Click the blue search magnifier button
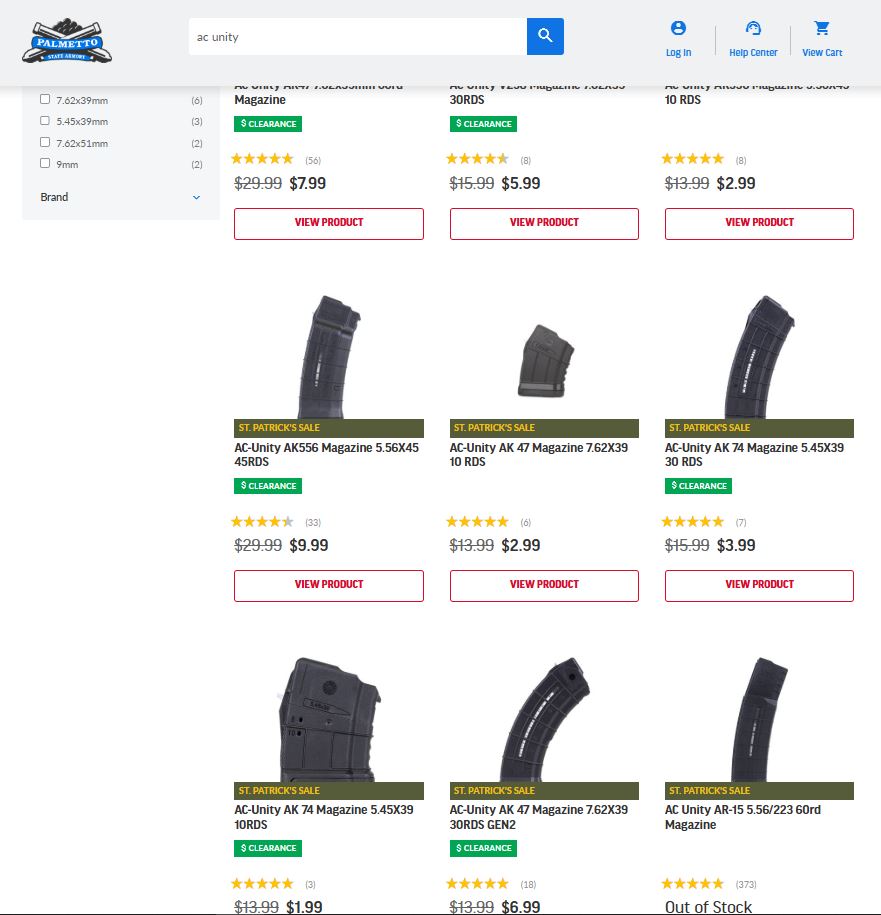 [545, 36]
